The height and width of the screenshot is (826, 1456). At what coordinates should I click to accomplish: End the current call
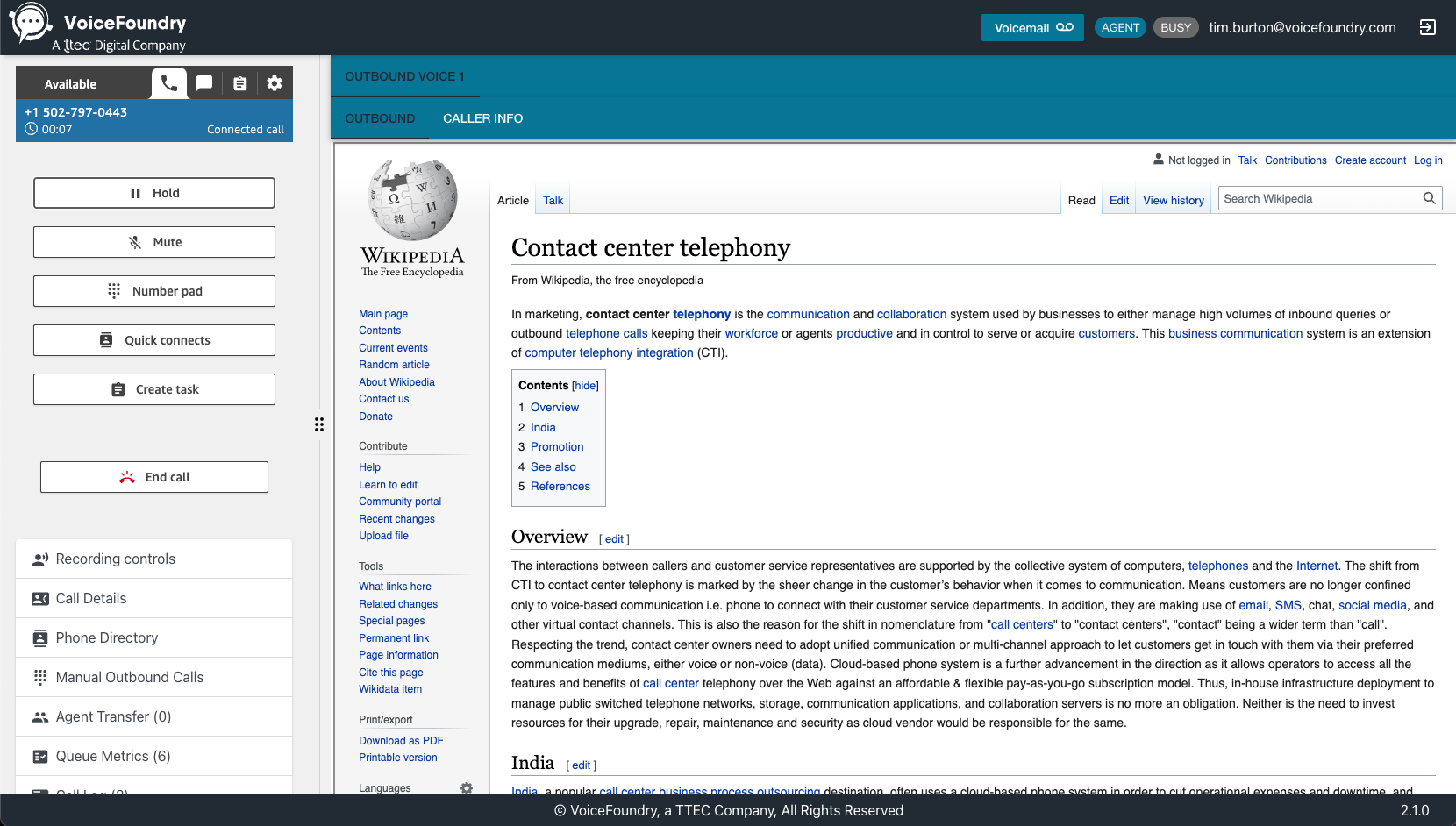154,477
